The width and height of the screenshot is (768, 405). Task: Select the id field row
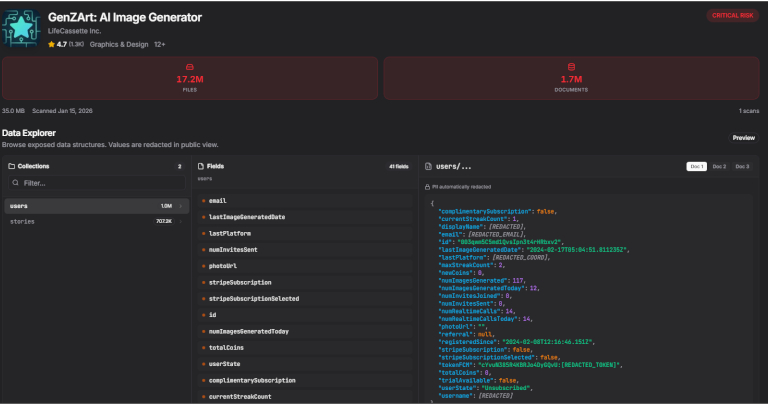(x=305, y=315)
